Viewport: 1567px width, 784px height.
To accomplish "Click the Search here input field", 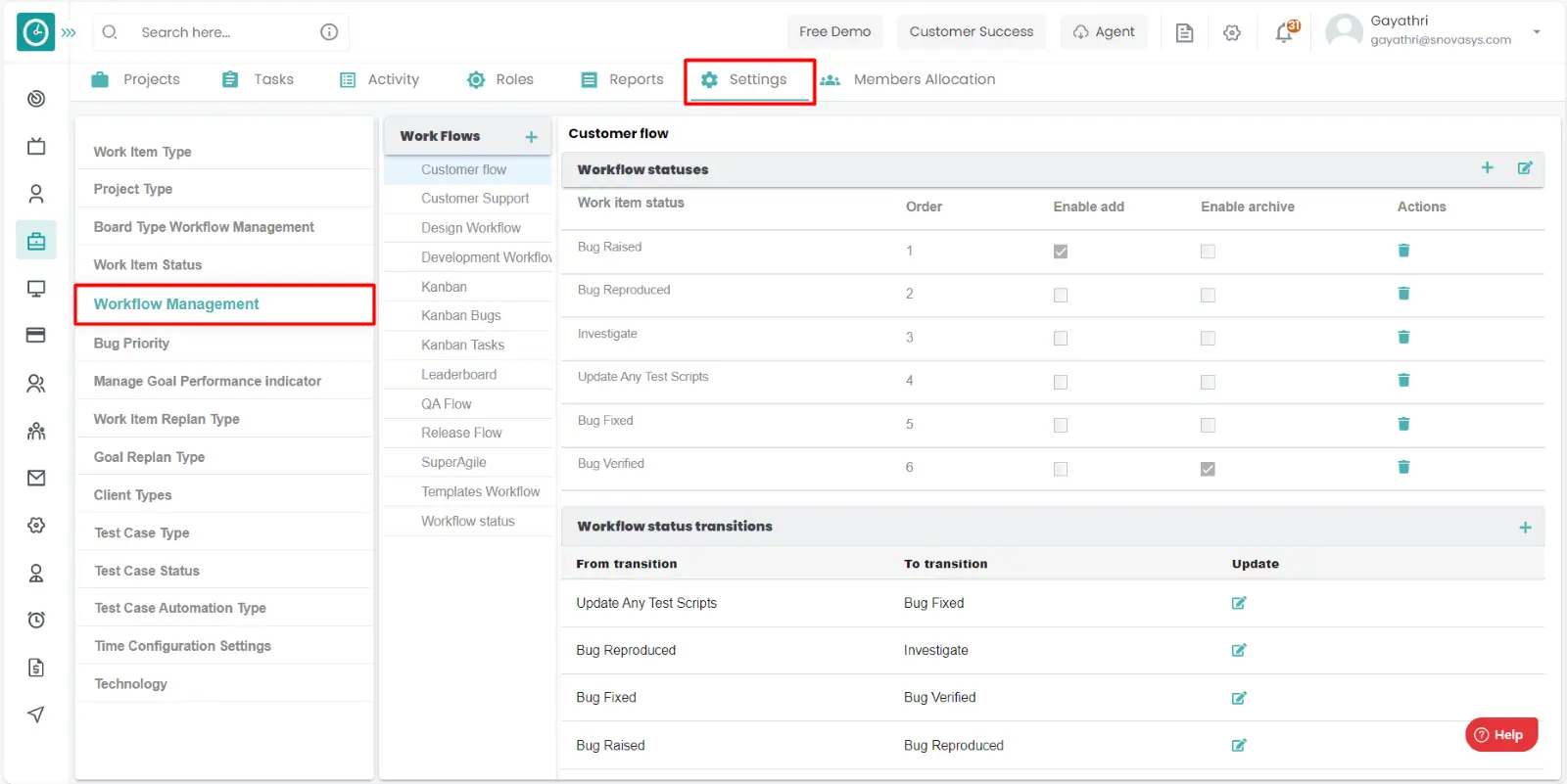I will [220, 32].
